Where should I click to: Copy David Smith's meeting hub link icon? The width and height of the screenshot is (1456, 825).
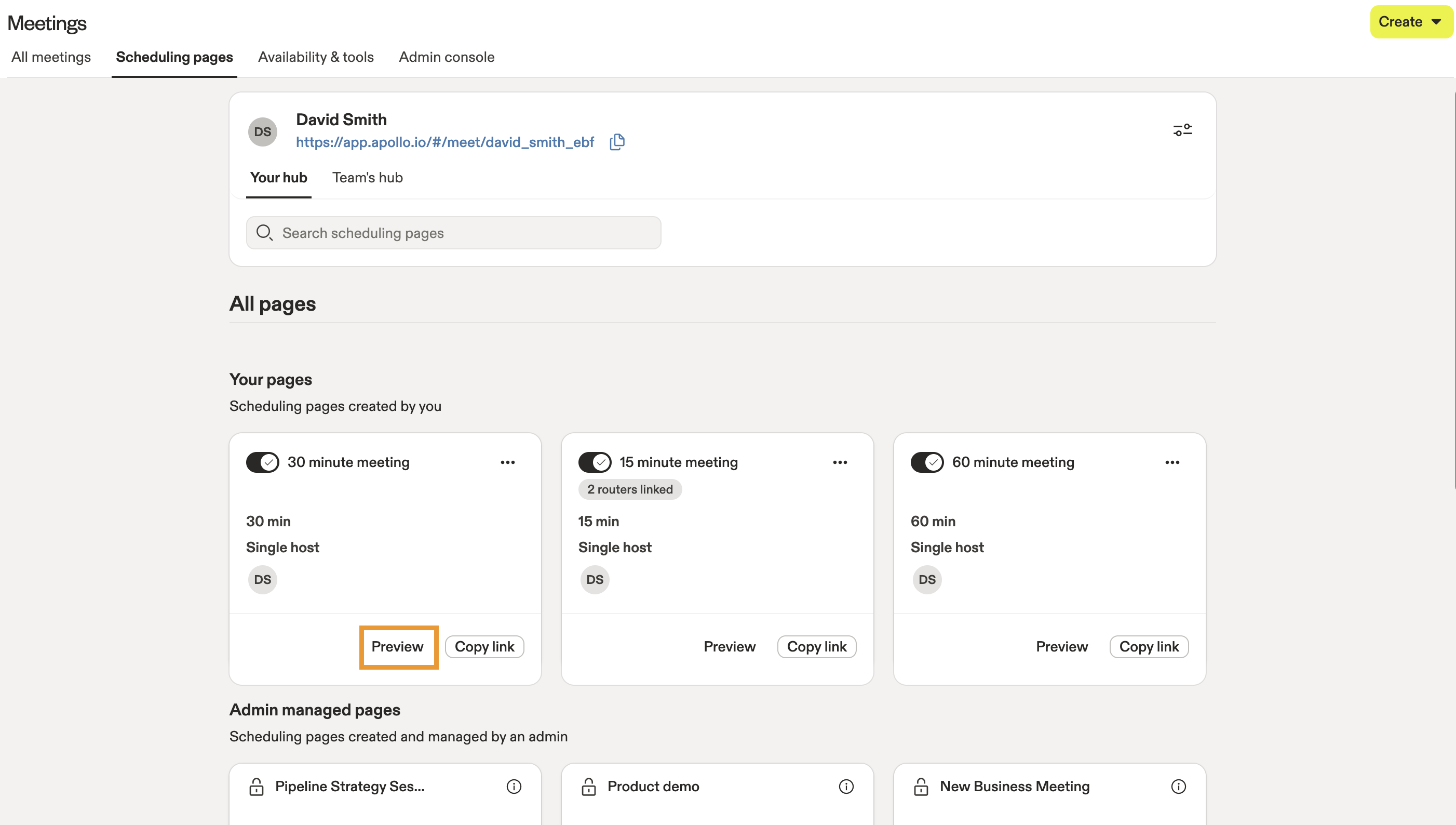point(617,142)
